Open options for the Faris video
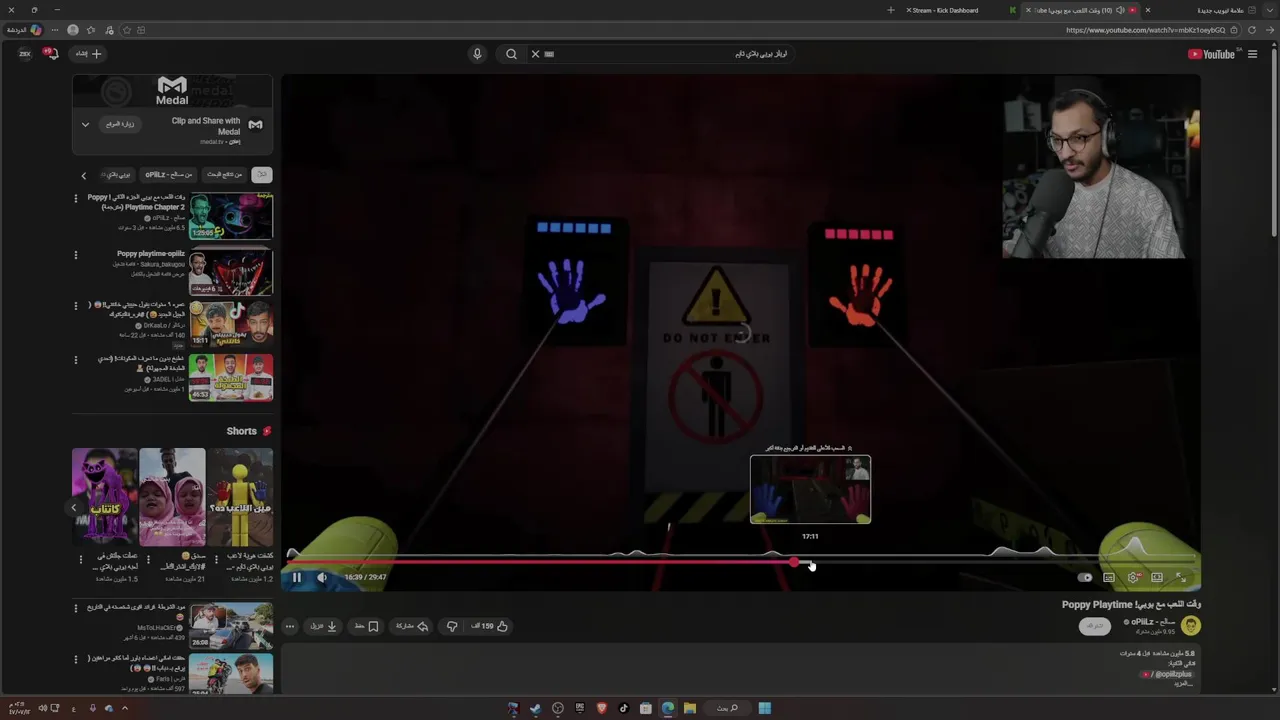The width and height of the screenshot is (1280, 720). tap(75, 660)
